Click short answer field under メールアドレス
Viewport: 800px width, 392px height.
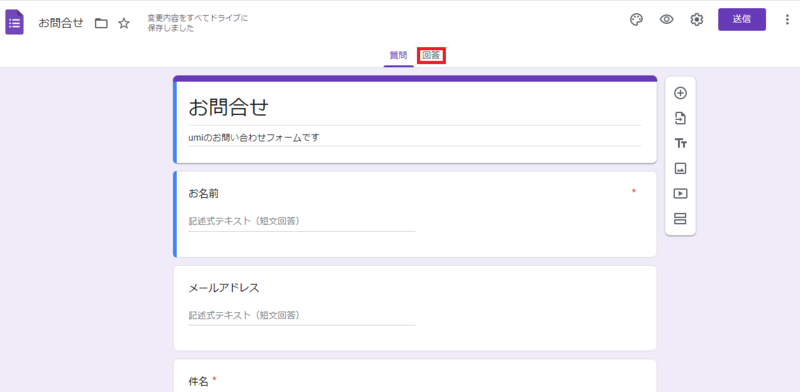pyautogui.click(x=302, y=315)
